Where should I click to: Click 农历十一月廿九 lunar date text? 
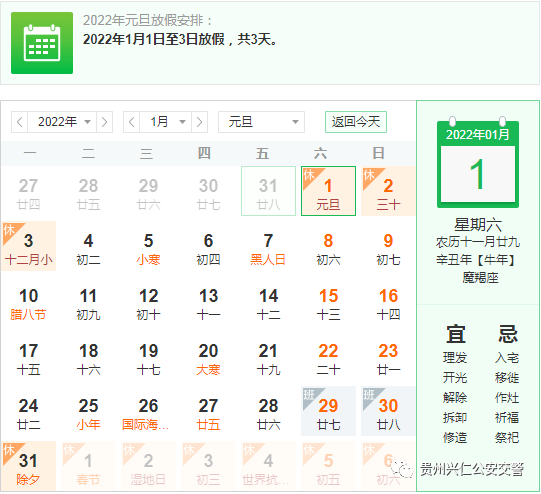[478, 242]
